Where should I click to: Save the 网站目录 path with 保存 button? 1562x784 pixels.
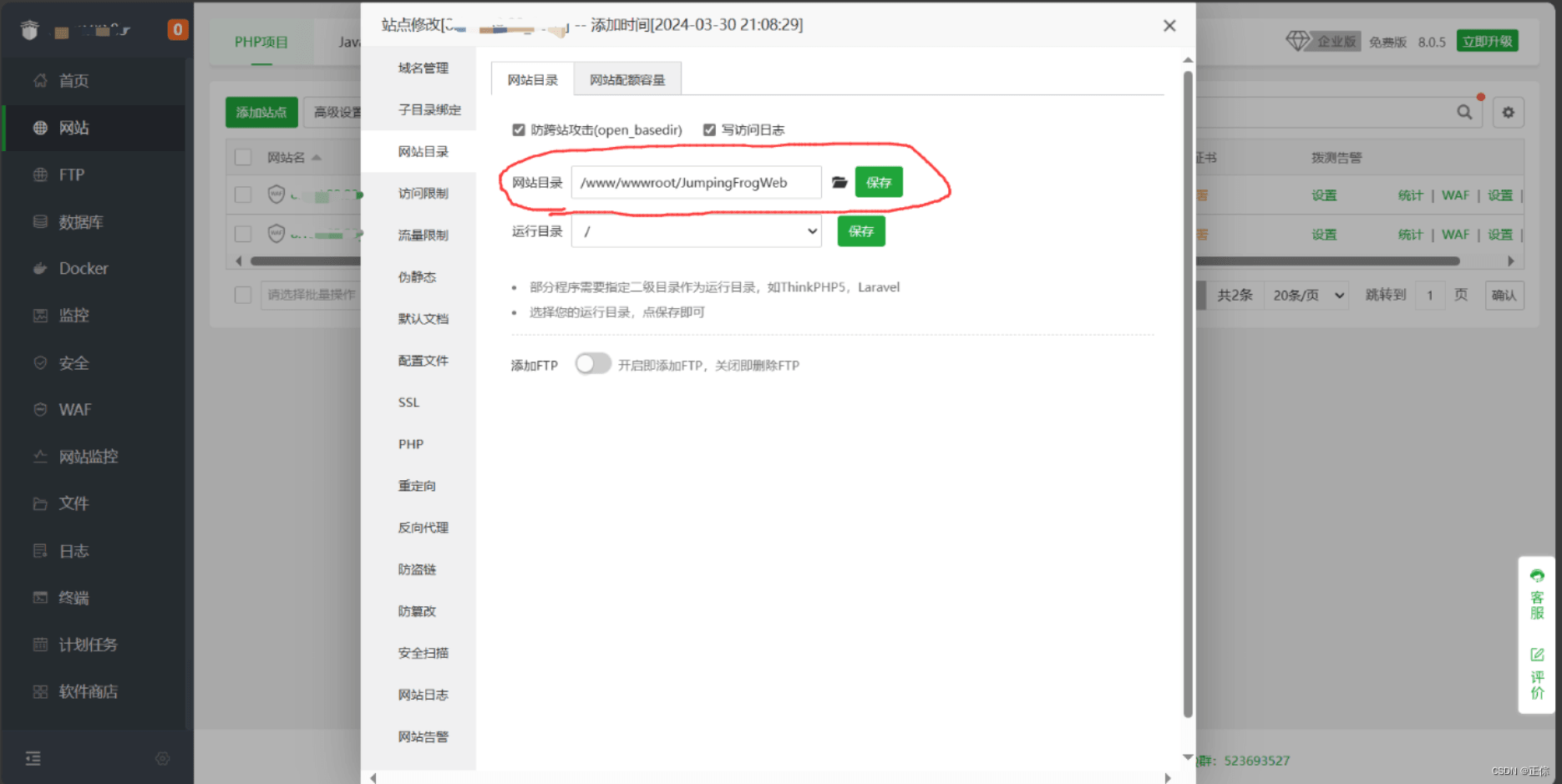pos(878,183)
